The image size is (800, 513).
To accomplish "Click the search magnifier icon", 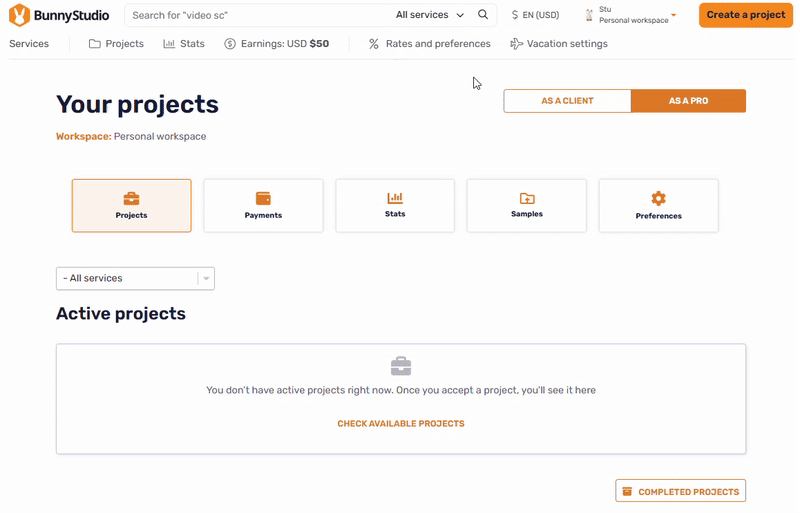I will pos(483,15).
